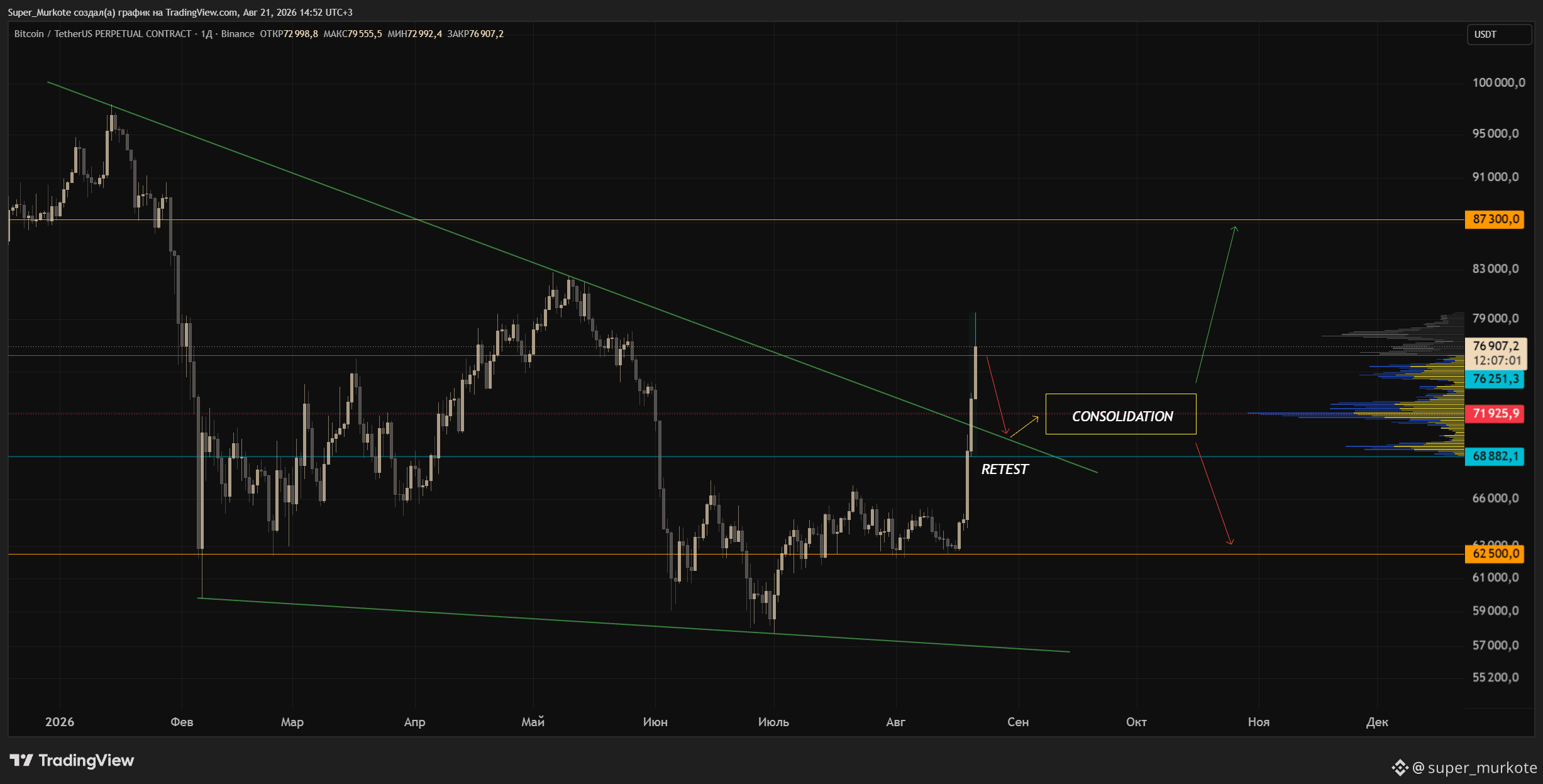
Task: Click the Дек month label on time axis
Action: click(x=1377, y=722)
